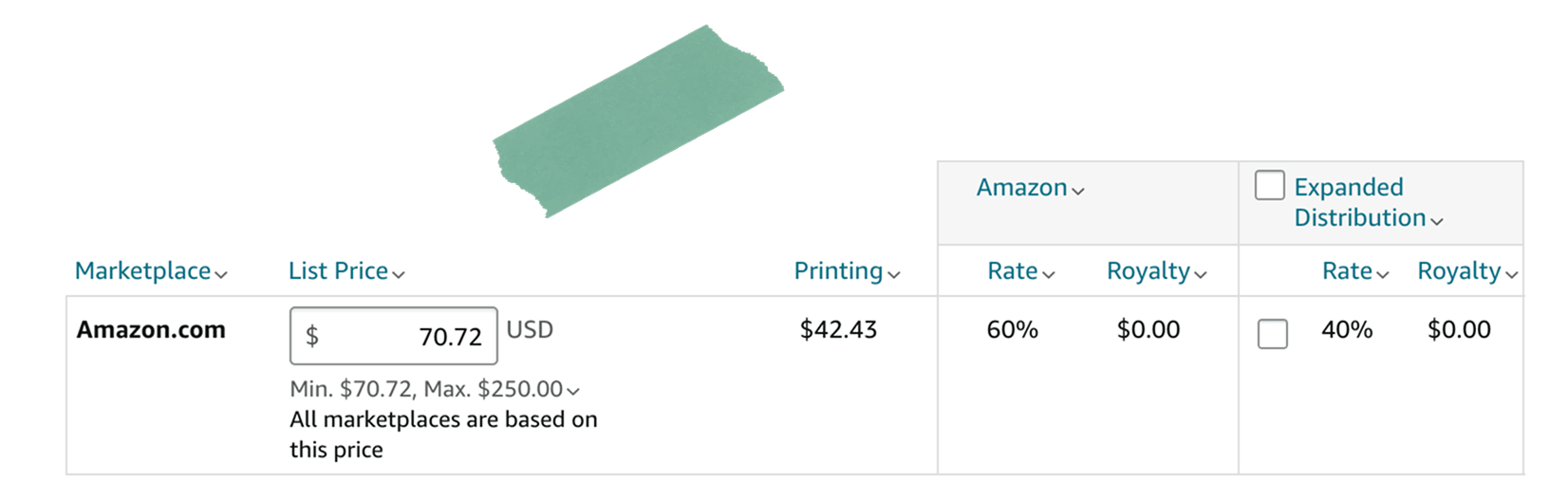Image resolution: width=1568 pixels, height=500 pixels.
Task: Open the List Price help chevron
Action: click(399, 275)
